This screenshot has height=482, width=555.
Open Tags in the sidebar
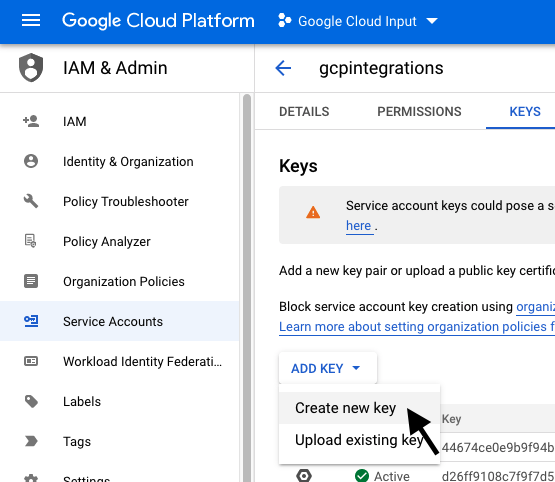[x=120, y=441]
